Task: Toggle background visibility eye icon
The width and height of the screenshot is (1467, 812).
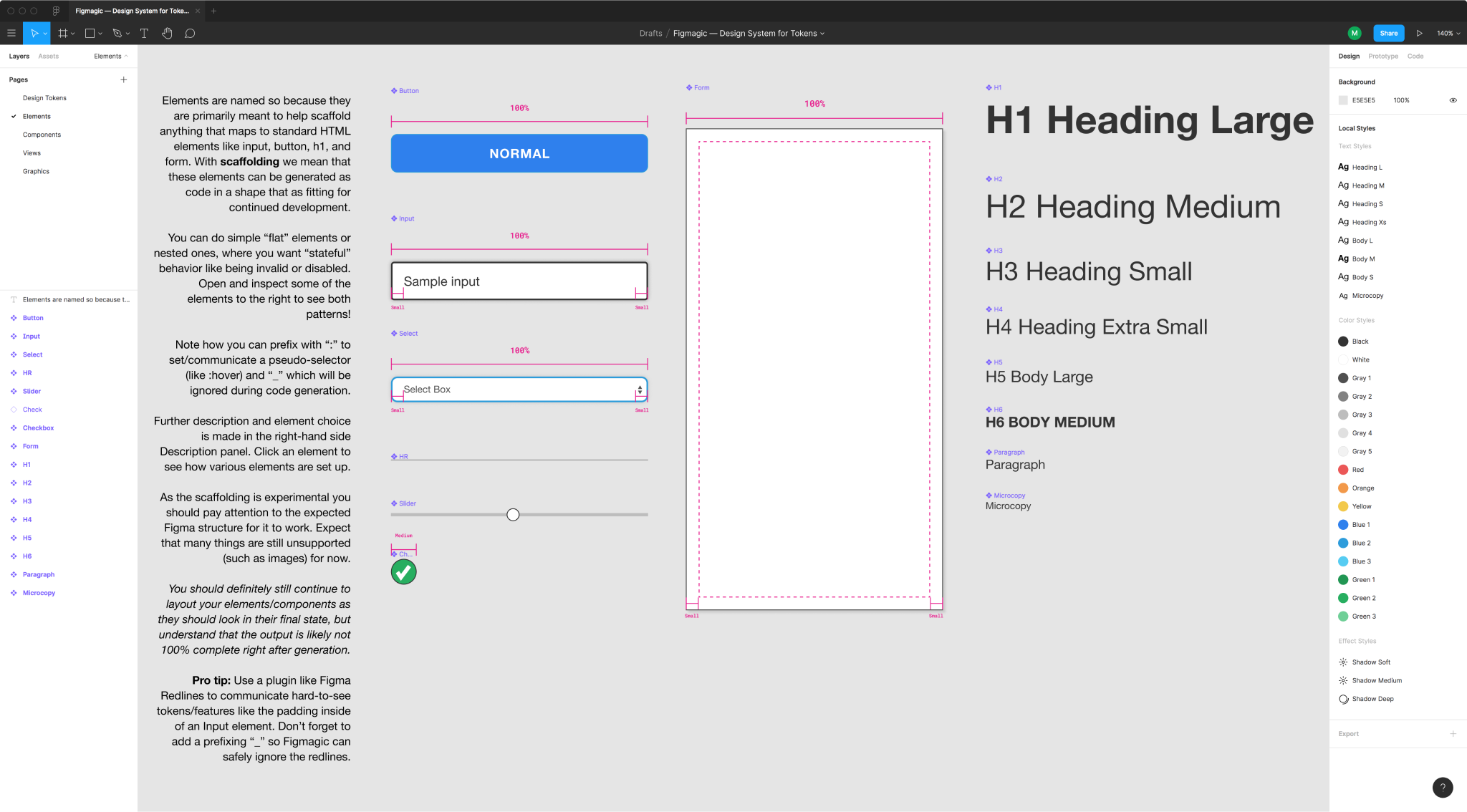Action: click(1453, 100)
